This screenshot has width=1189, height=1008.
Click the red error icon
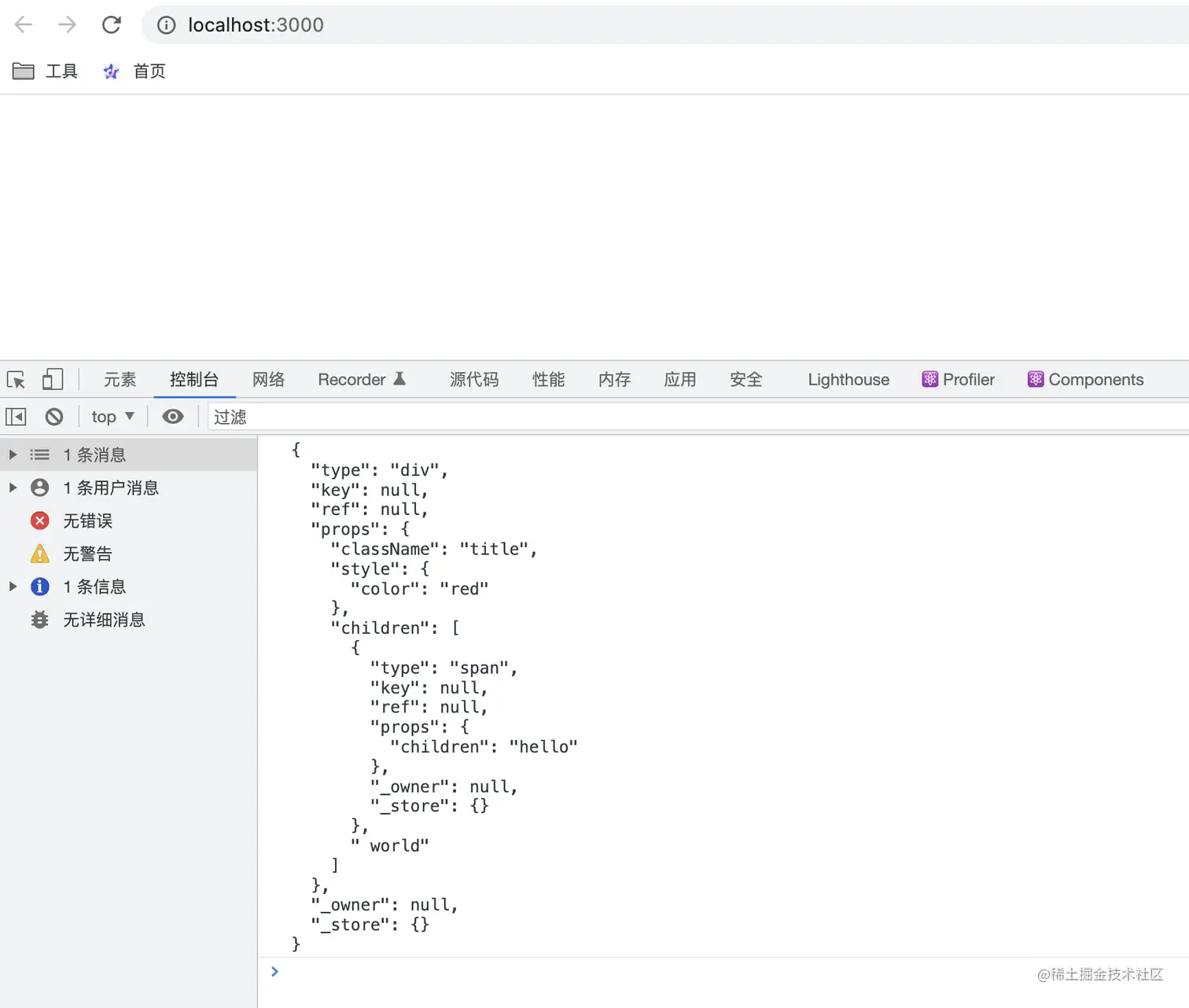(39, 521)
